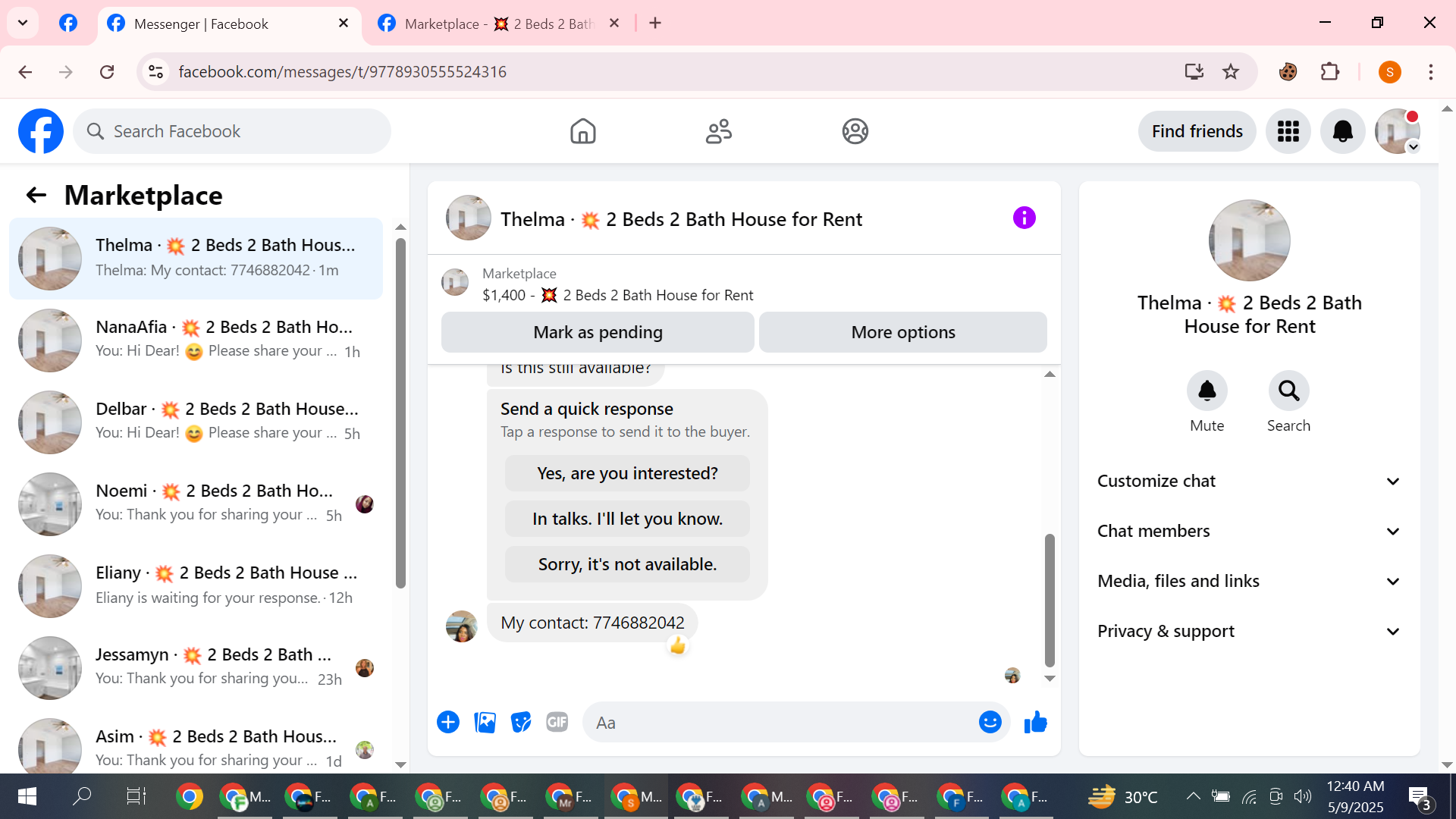Mark the listing as pending

(x=598, y=332)
